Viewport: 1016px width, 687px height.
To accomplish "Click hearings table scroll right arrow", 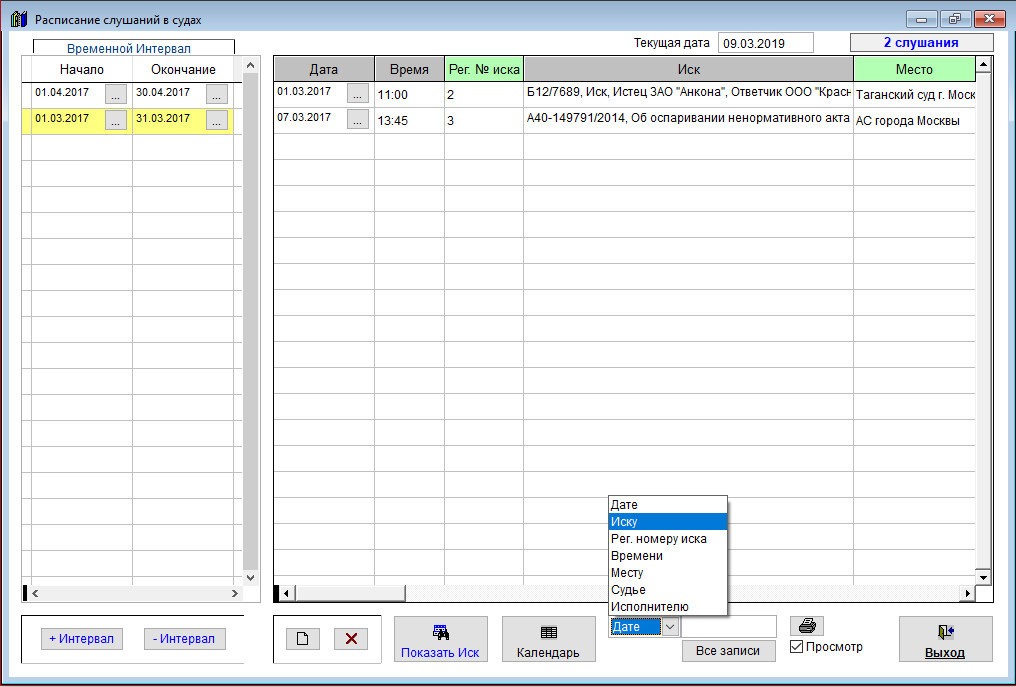I will (967, 593).
